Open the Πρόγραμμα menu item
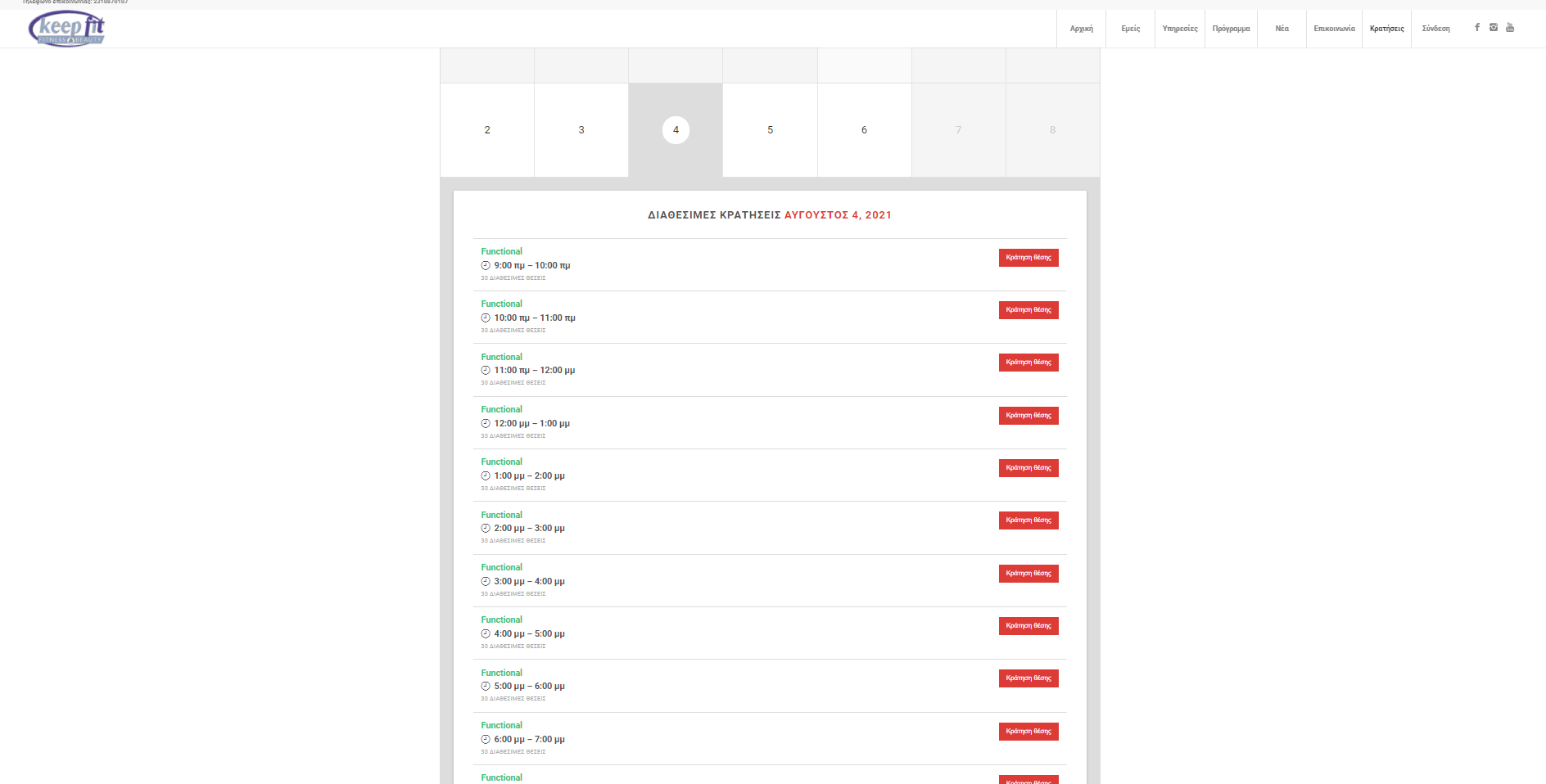 [x=1231, y=29]
